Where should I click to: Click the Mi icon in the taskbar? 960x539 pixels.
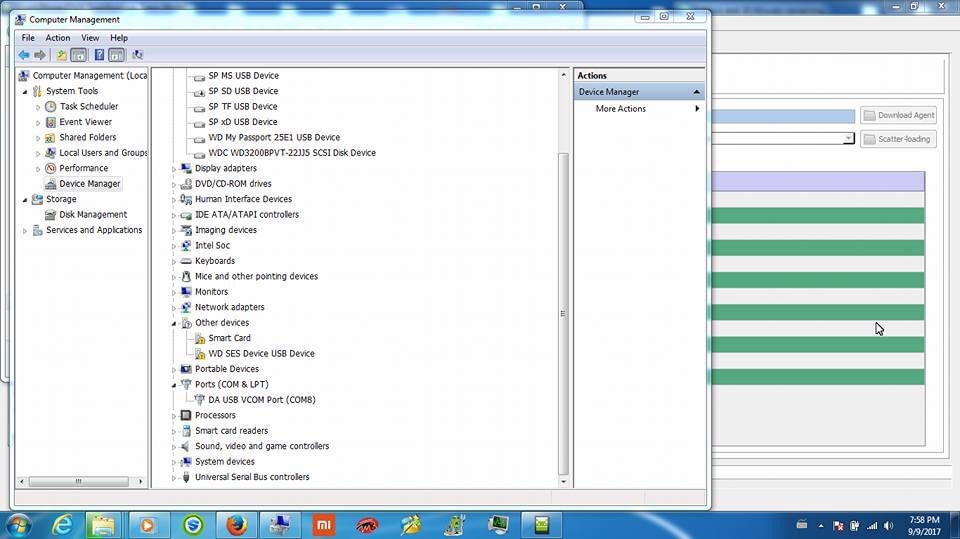click(324, 524)
